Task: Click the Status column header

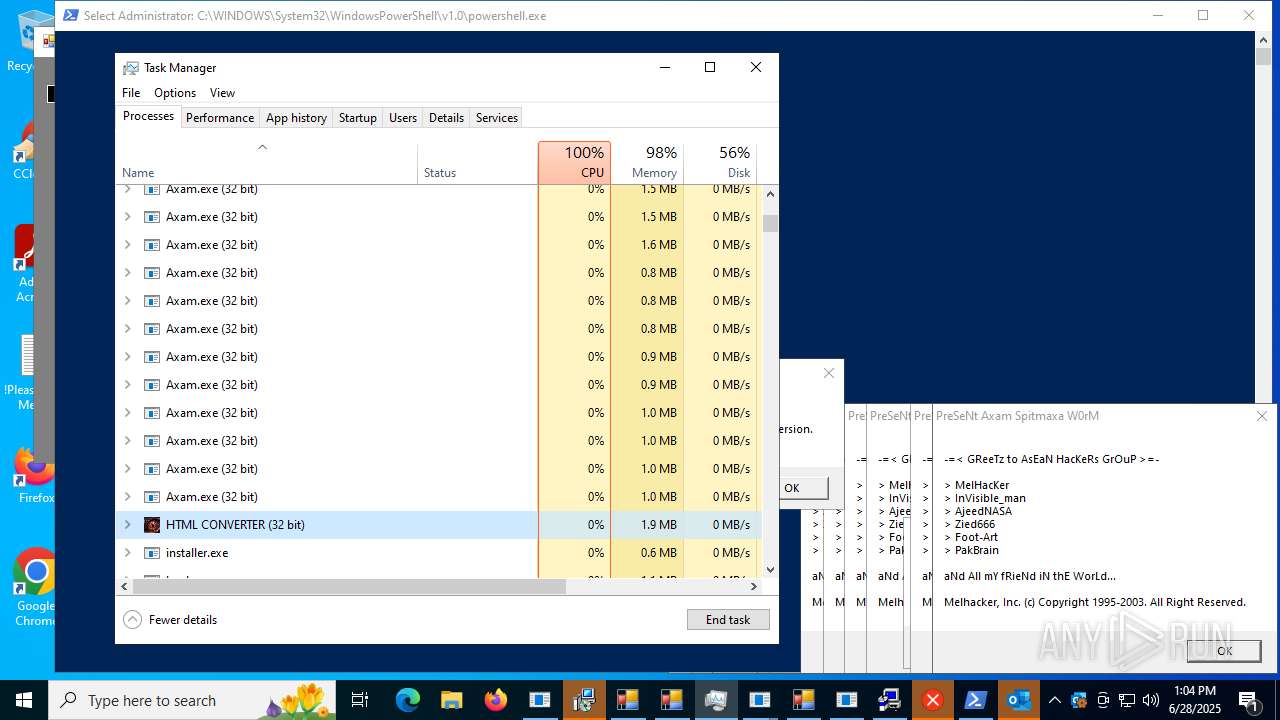Action: pos(477,163)
